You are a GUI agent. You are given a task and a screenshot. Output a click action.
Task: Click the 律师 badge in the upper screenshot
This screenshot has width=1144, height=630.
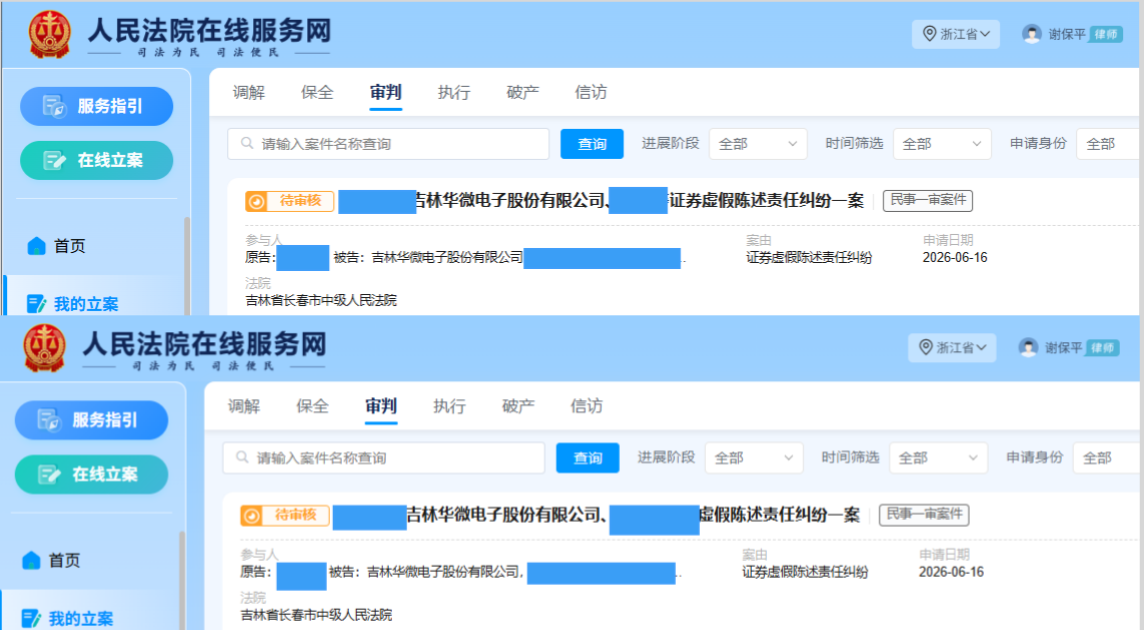pos(1106,34)
